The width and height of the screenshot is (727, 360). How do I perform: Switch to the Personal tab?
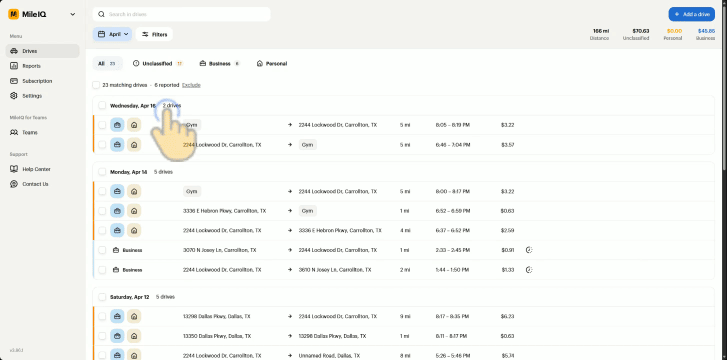click(272, 64)
